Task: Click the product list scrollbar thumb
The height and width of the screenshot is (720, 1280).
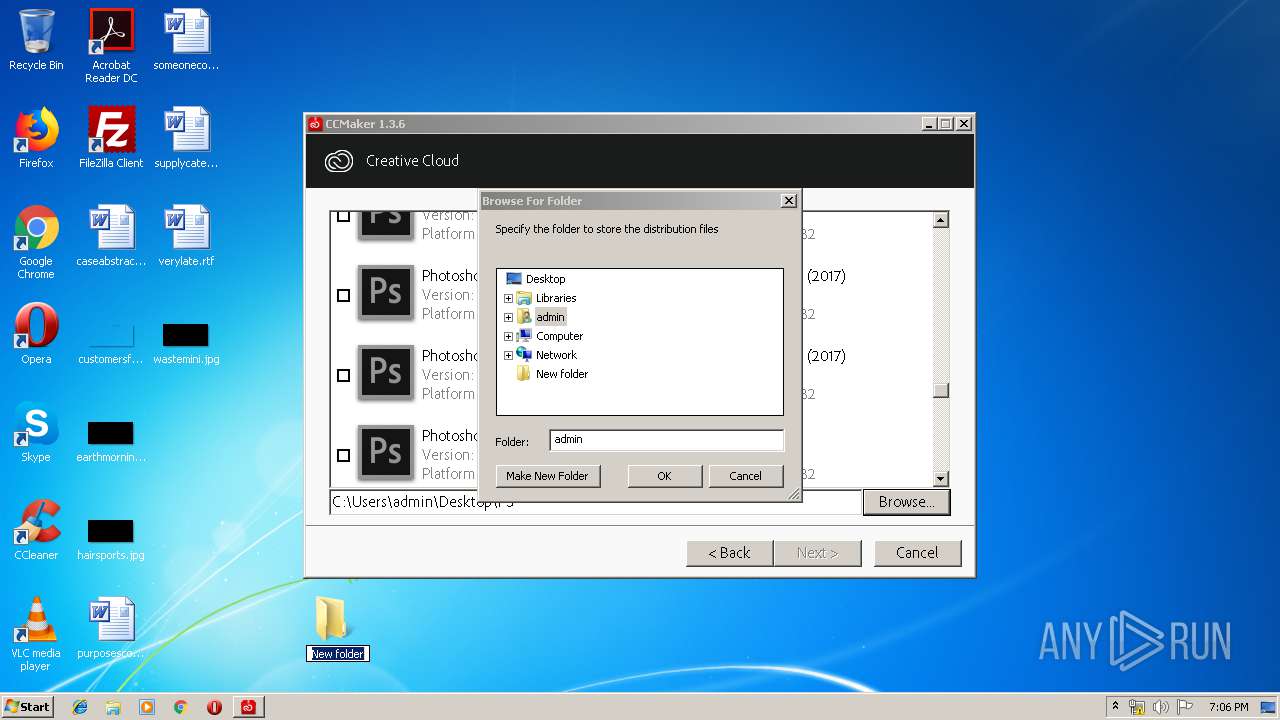Action: click(x=940, y=391)
